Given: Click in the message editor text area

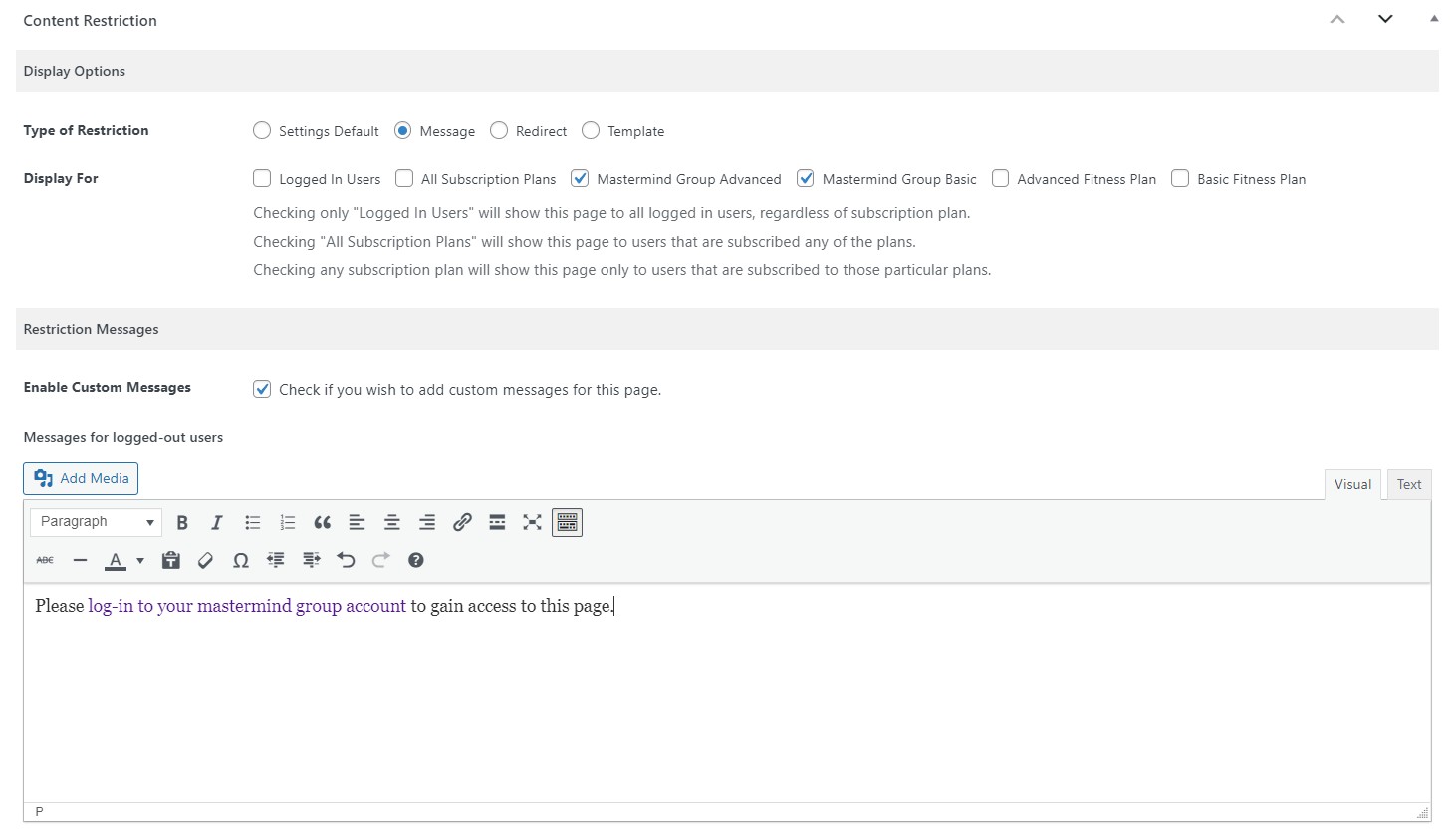Looking at the screenshot, I should tap(727, 693).
